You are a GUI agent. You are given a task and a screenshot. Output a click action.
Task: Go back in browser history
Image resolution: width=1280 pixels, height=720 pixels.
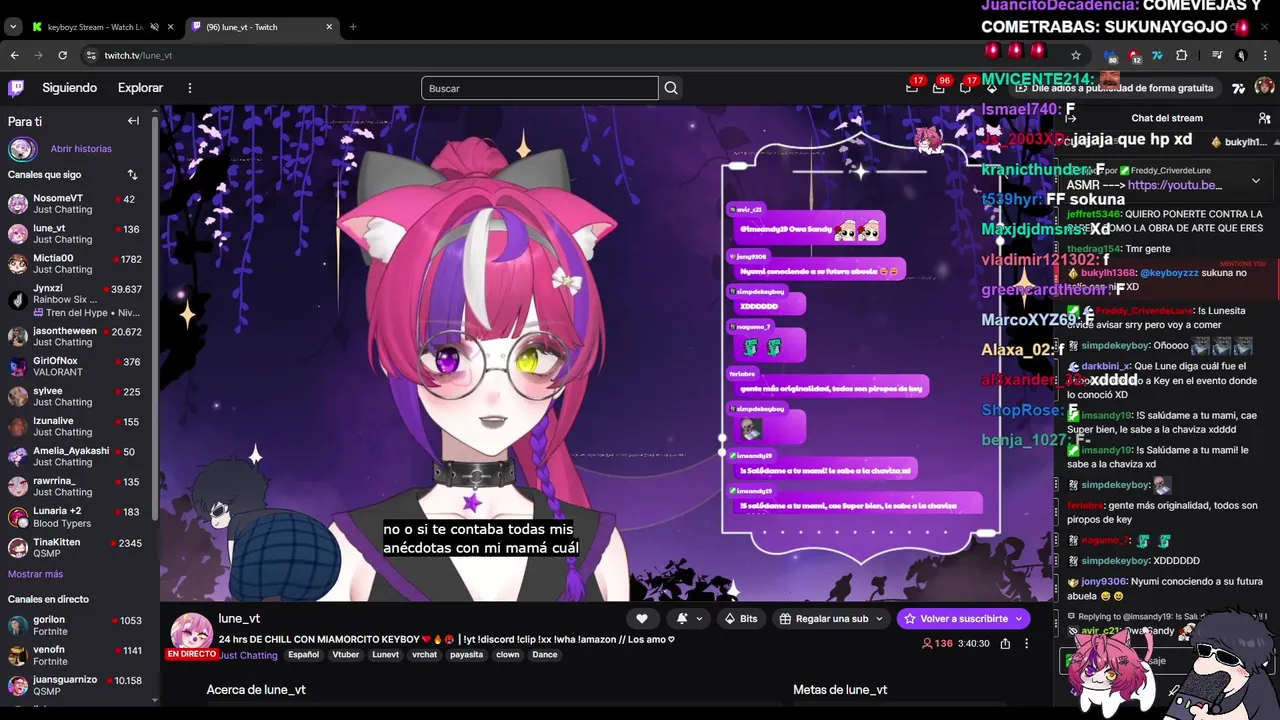click(14, 55)
